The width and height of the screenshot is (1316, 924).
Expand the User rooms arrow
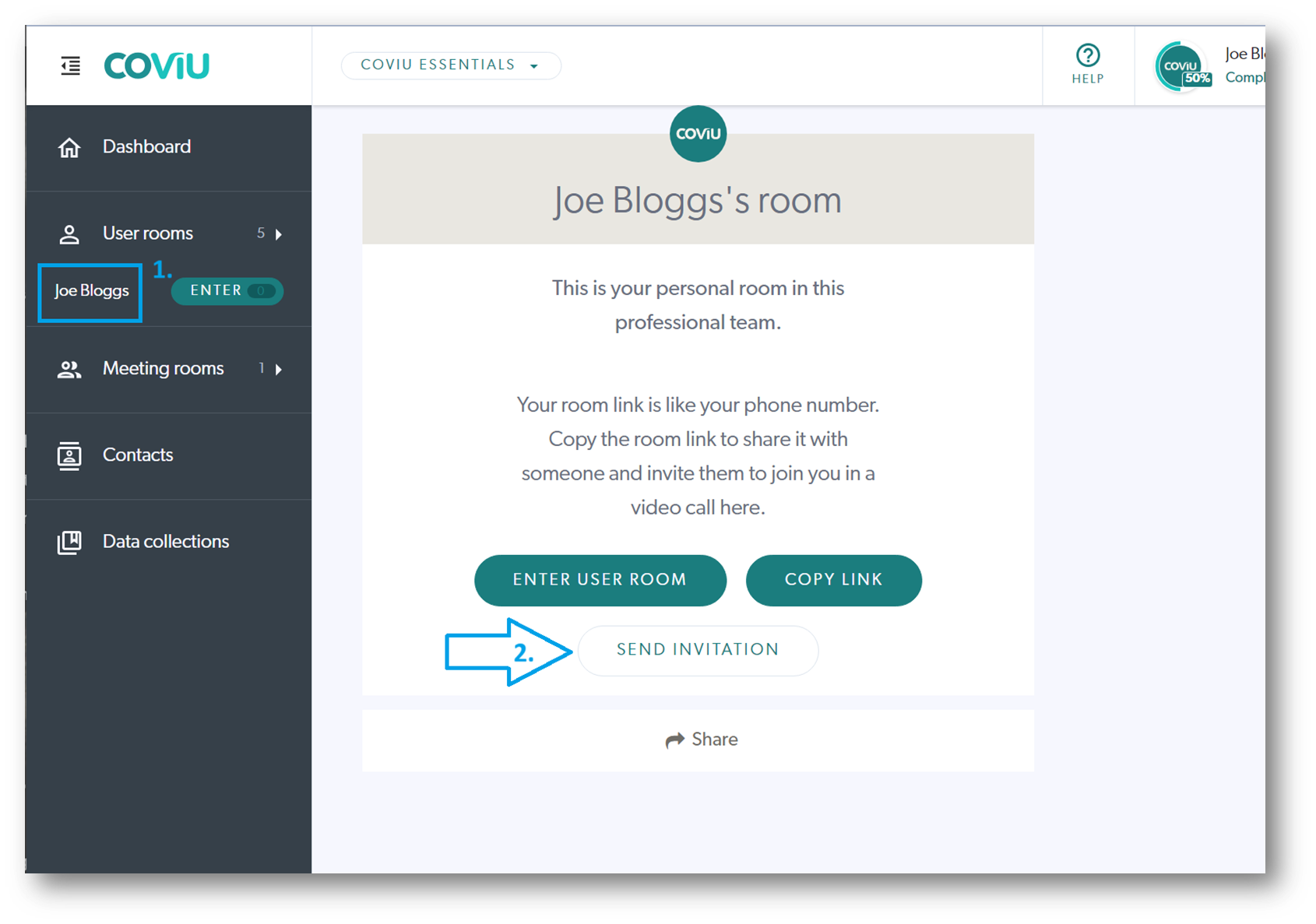279,234
